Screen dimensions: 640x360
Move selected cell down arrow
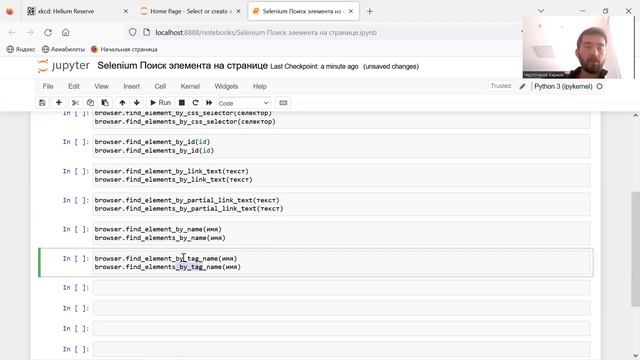(x=137, y=103)
